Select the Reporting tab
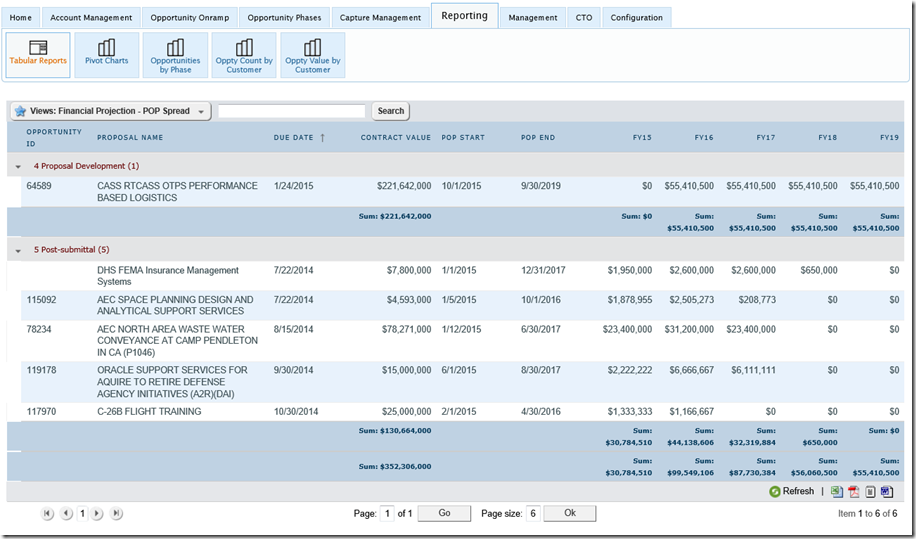The height and width of the screenshot is (539, 916). [x=464, y=16]
